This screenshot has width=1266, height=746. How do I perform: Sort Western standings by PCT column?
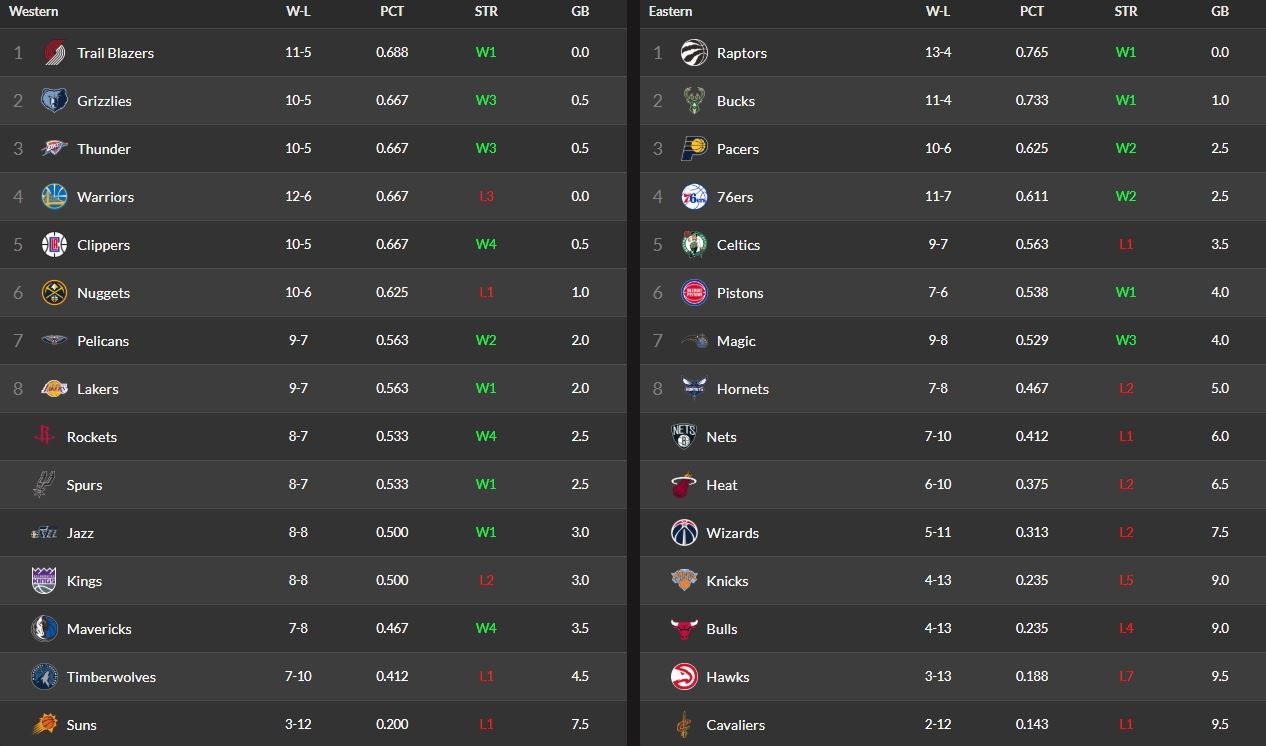tap(392, 12)
